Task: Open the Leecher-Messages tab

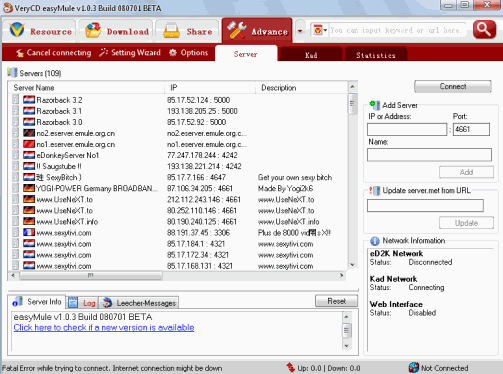Action: tap(139, 303)
